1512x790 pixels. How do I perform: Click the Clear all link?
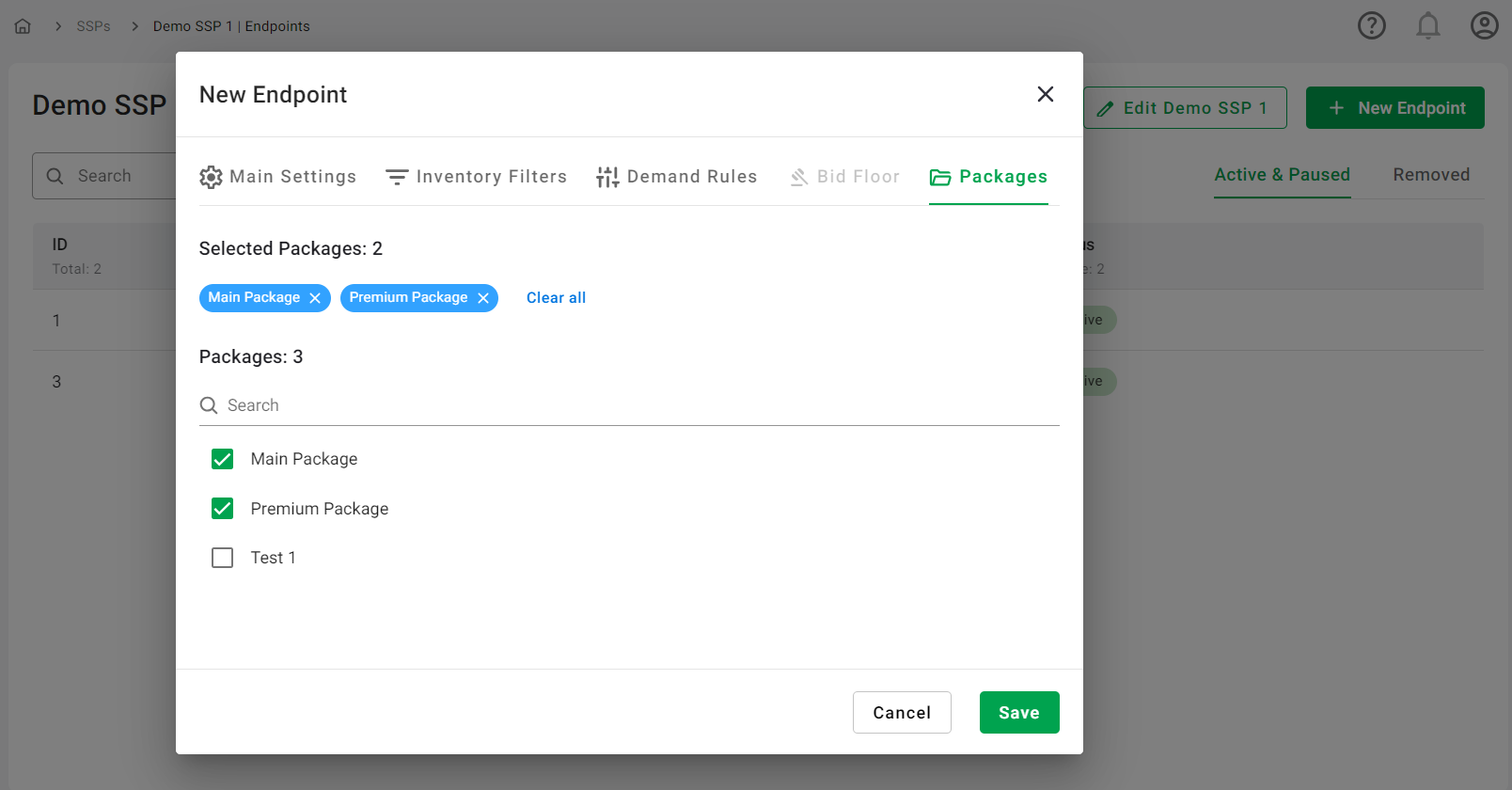(556, 298)
